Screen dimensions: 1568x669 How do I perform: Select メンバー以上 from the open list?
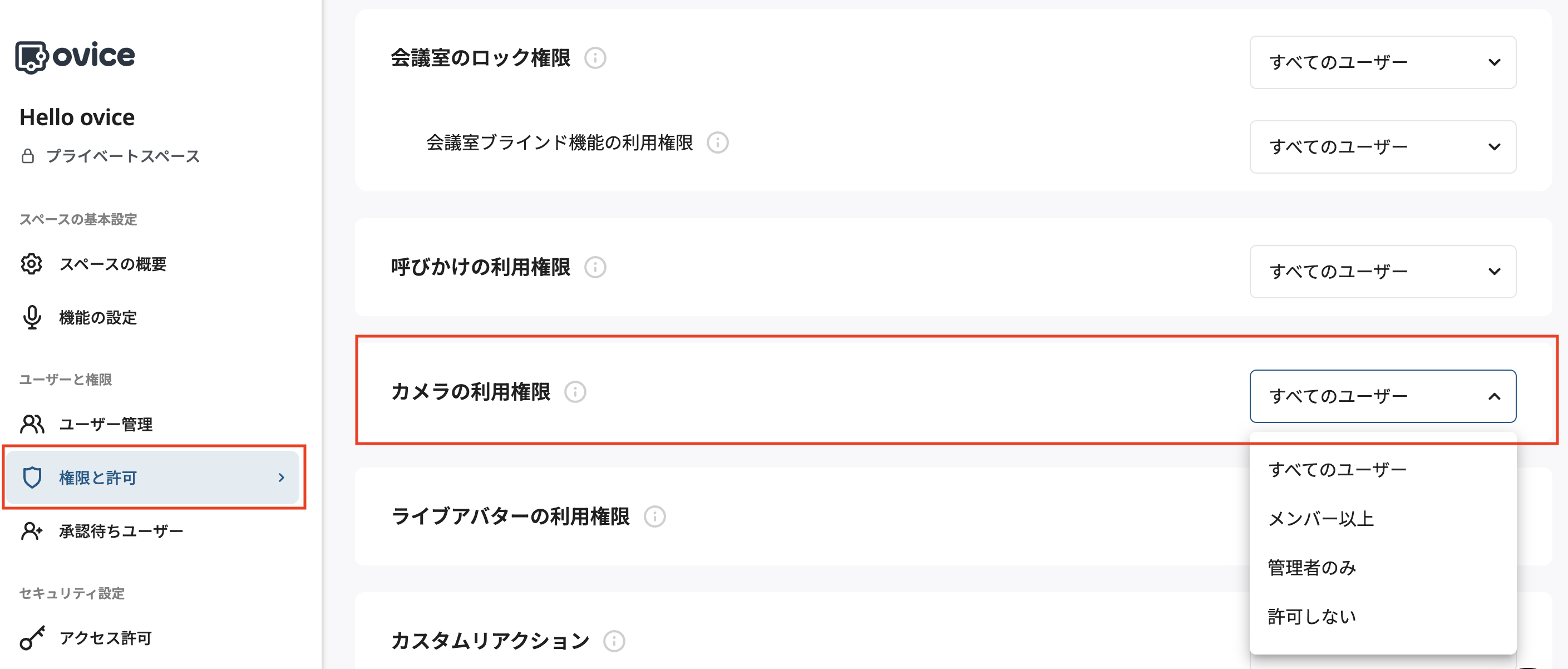(1322, 518)
